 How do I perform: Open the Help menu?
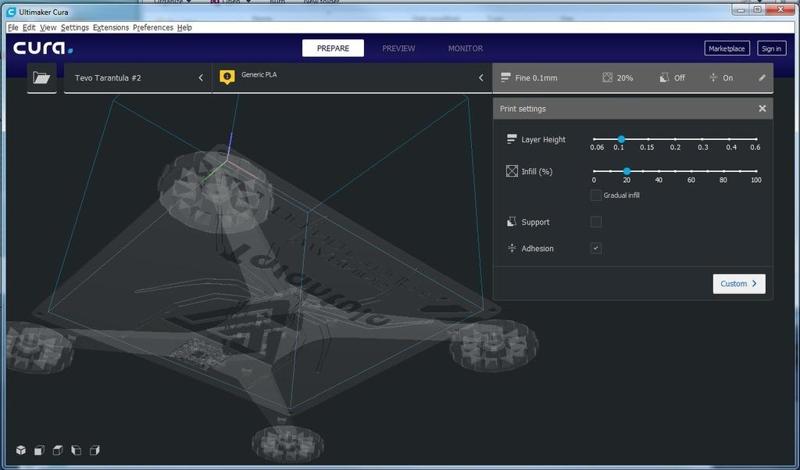185,28
